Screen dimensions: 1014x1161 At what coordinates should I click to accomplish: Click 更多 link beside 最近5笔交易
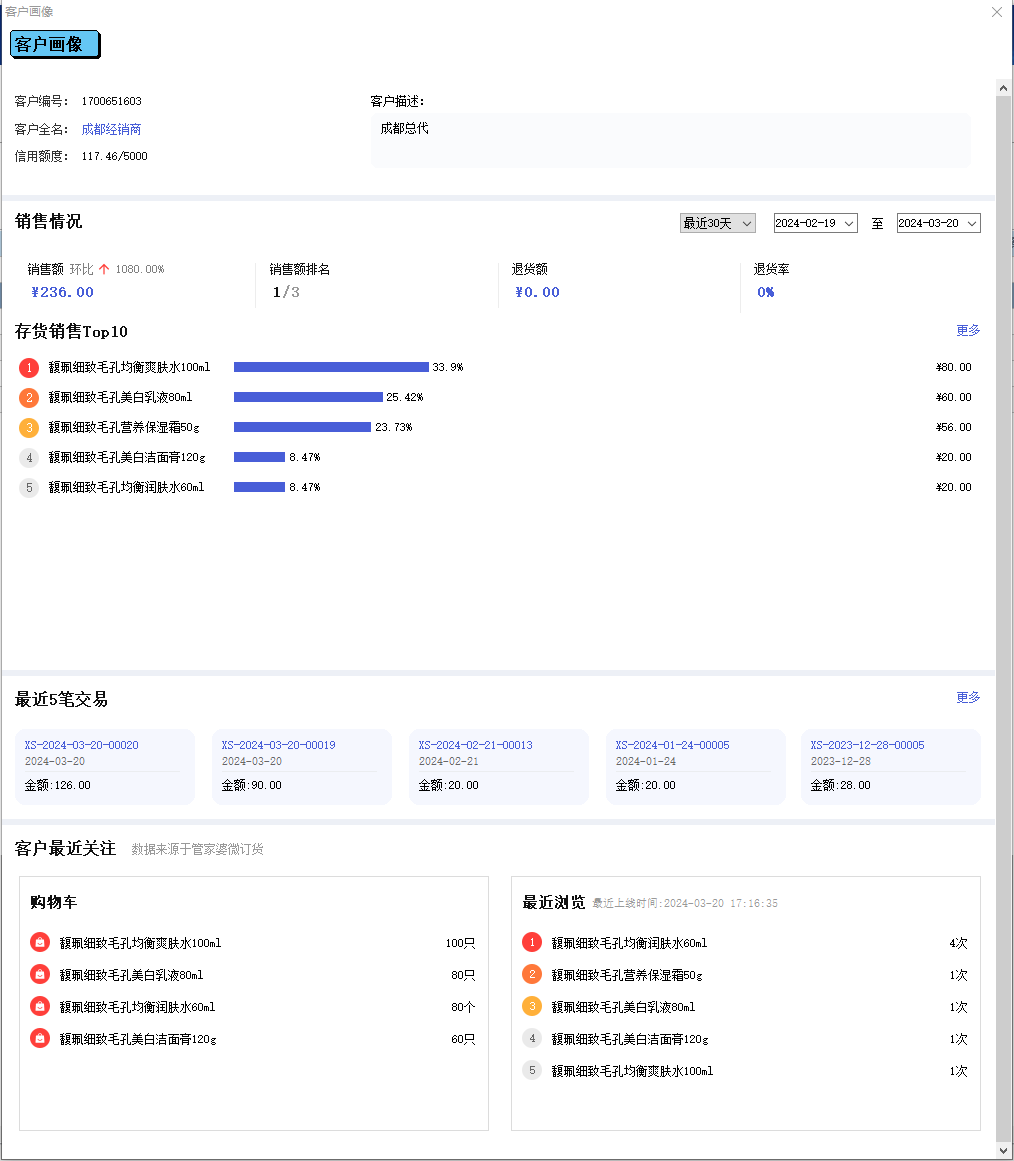coord(968,697)
